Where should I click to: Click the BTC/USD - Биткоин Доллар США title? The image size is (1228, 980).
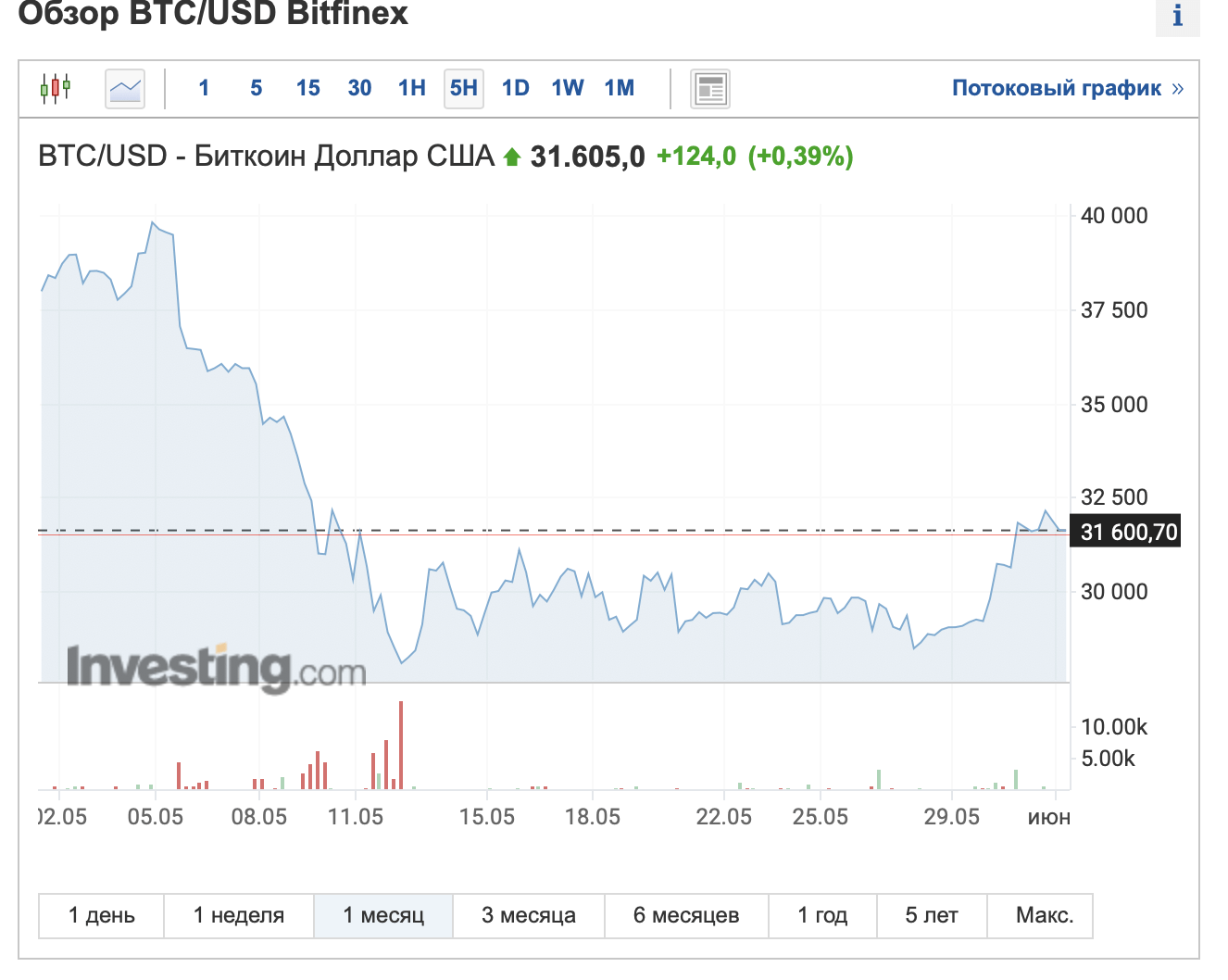pyautogui.click(x=267, y=156)
